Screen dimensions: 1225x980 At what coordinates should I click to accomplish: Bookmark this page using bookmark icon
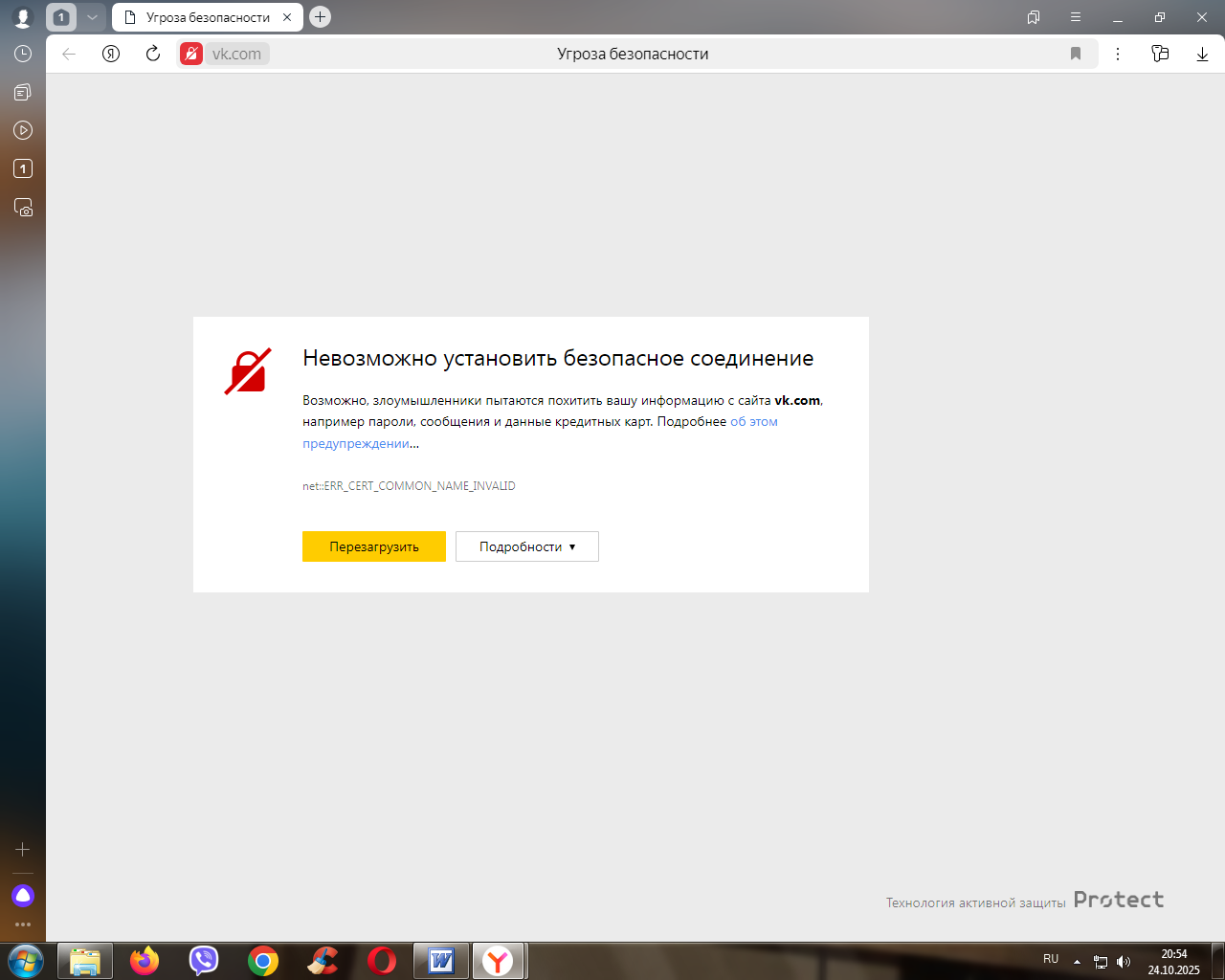click(1076, 54)
